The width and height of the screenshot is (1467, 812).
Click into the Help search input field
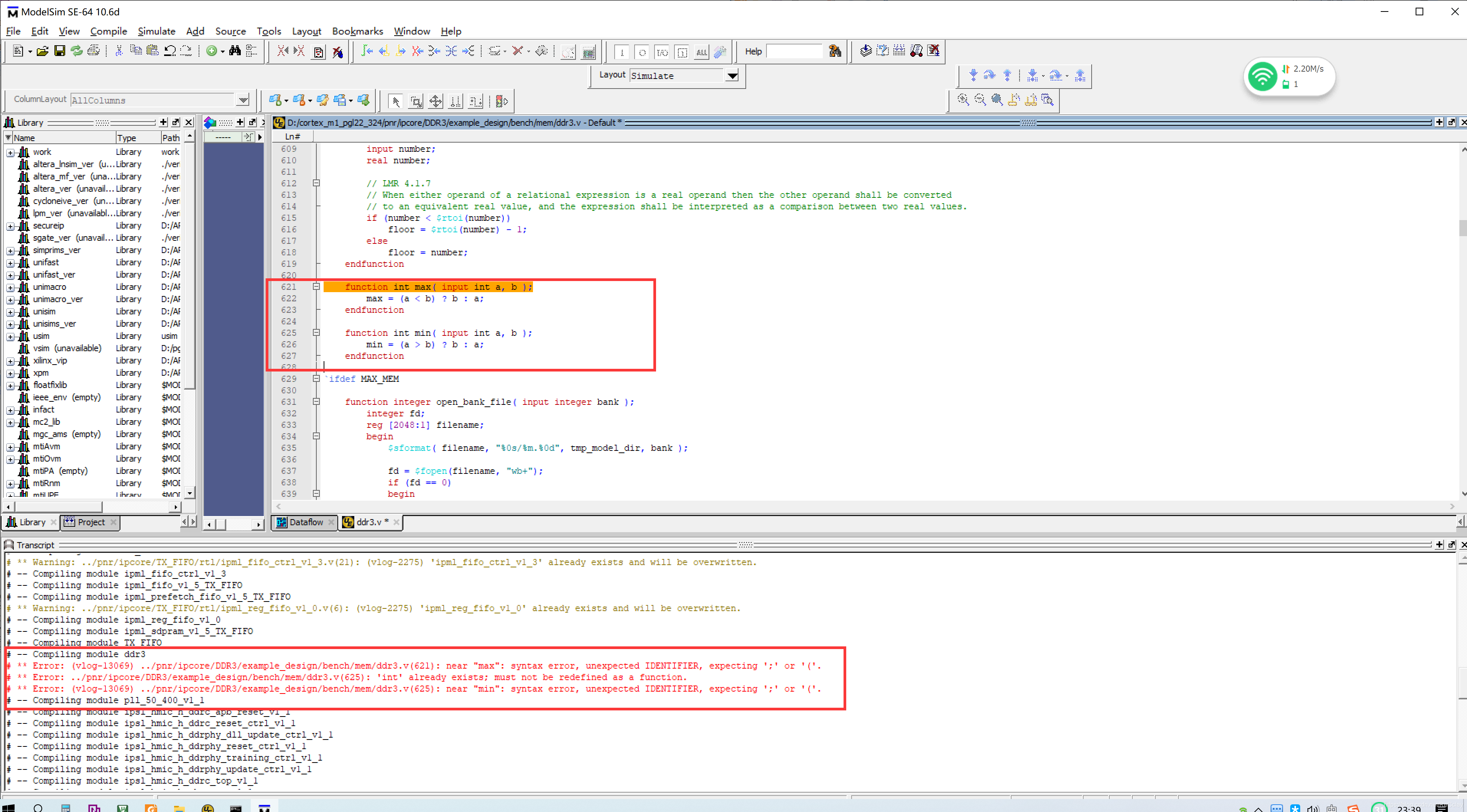(x=794, y=51)
